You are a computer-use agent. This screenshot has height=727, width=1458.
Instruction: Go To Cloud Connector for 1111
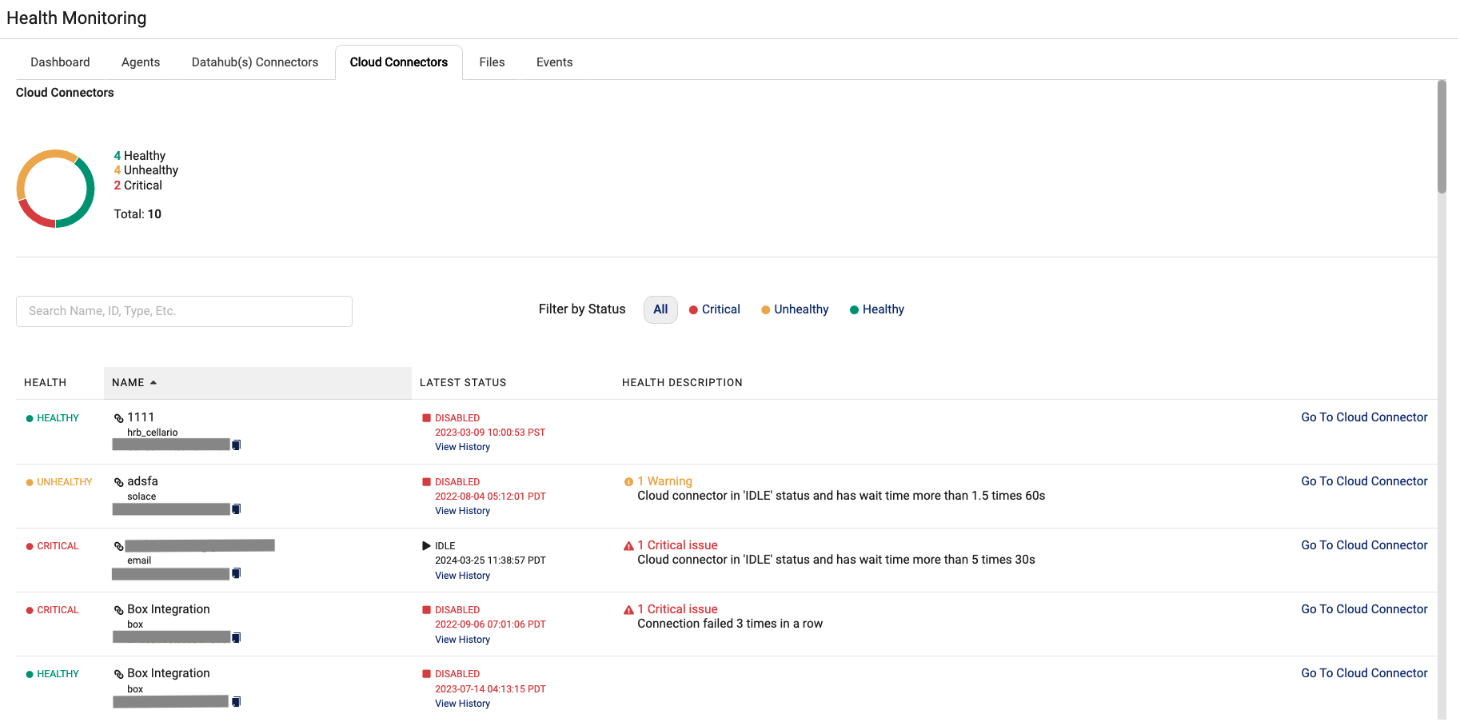tap(1364, 418)
